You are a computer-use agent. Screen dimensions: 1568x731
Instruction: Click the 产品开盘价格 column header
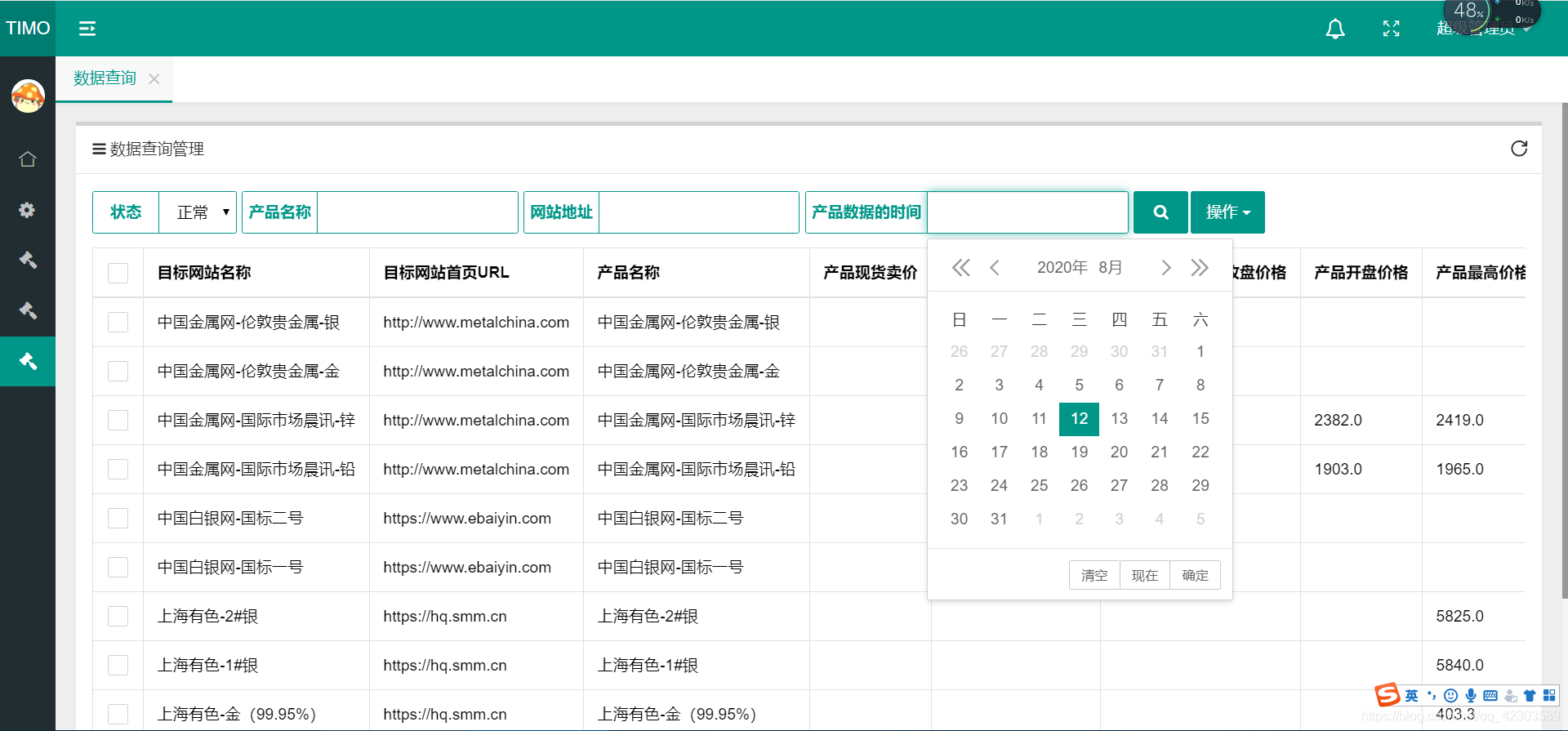(1361, 273)
